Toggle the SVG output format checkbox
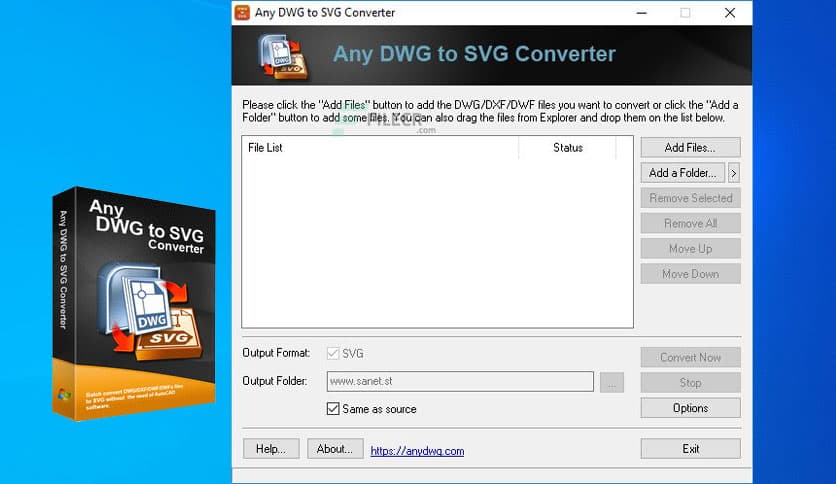The image size is (836, 484). tap(333, 353)
